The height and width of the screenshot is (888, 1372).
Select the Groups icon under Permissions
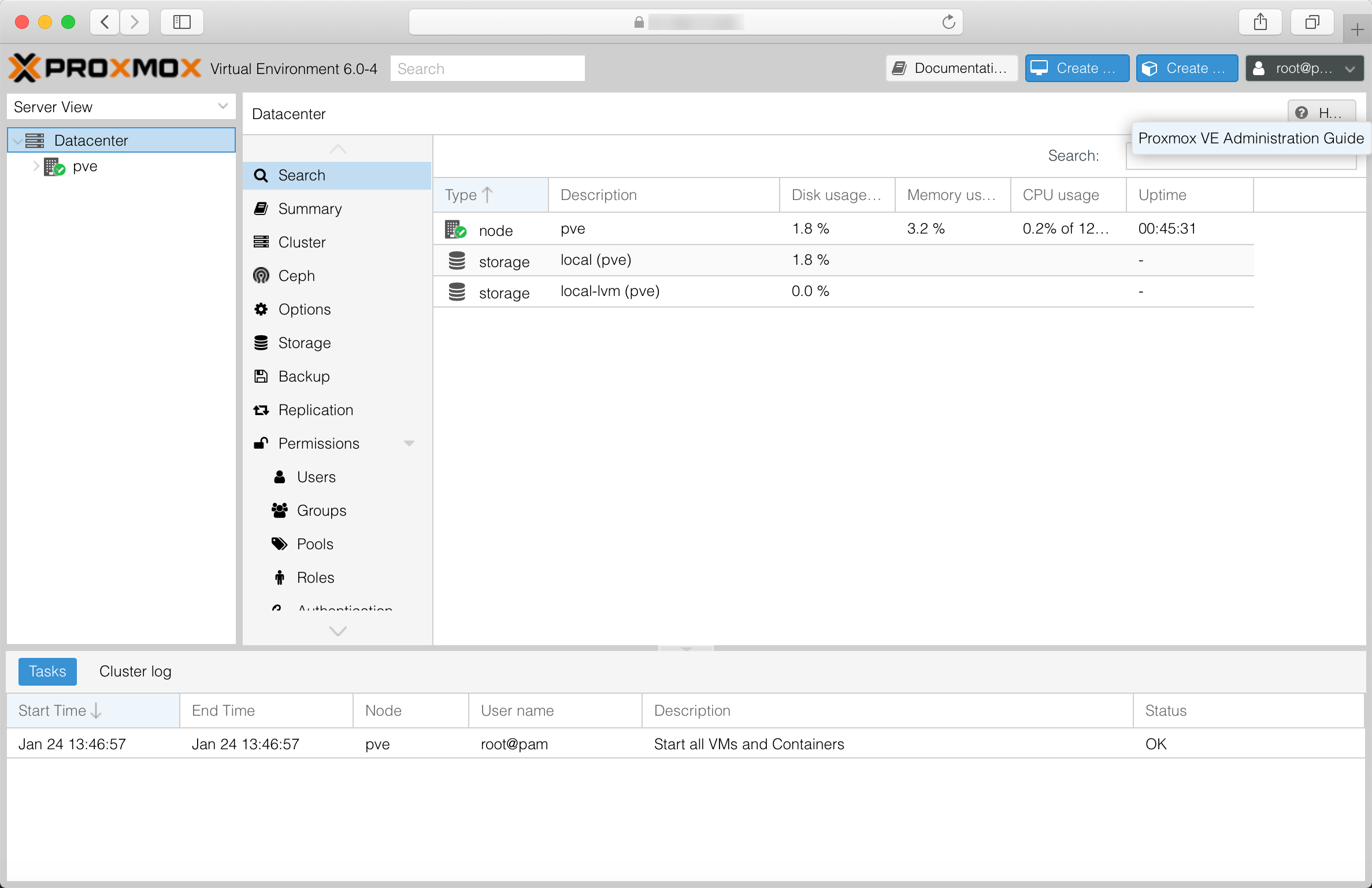280,510
